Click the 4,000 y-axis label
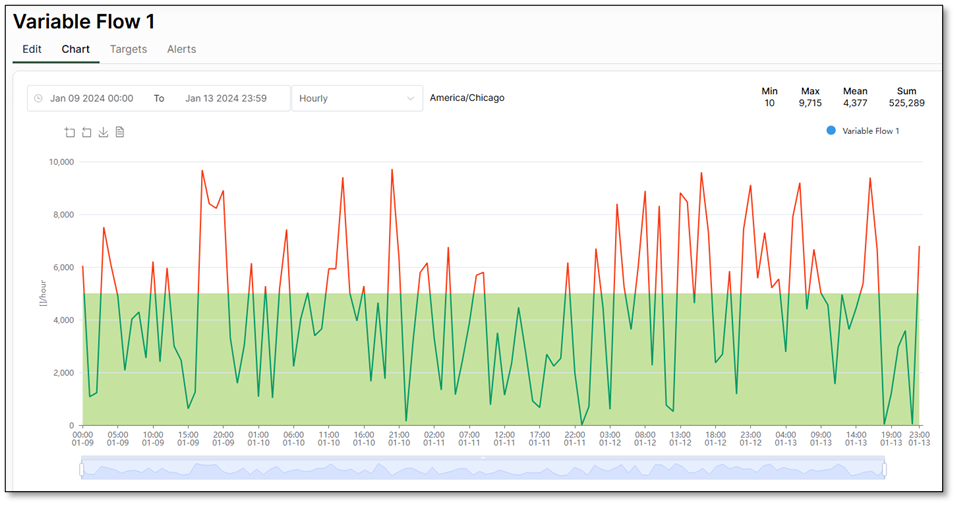Screen dimensions: 956x505 tap(64, 320)
